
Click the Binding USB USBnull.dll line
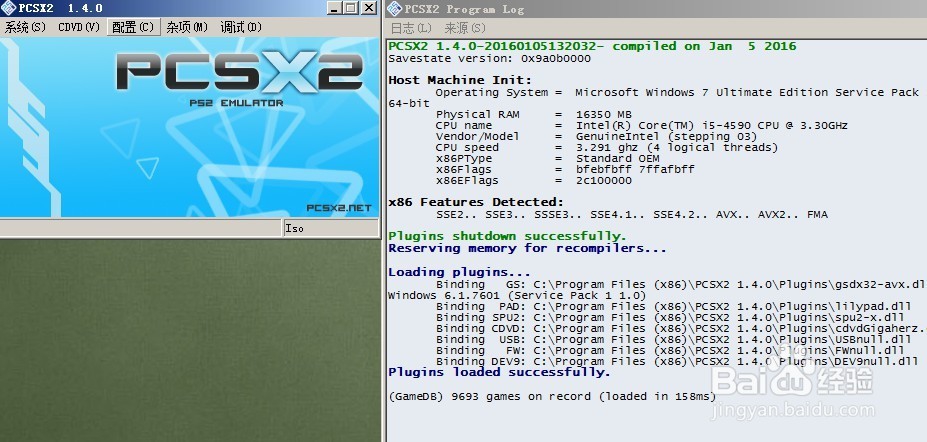tap(673, 339)
